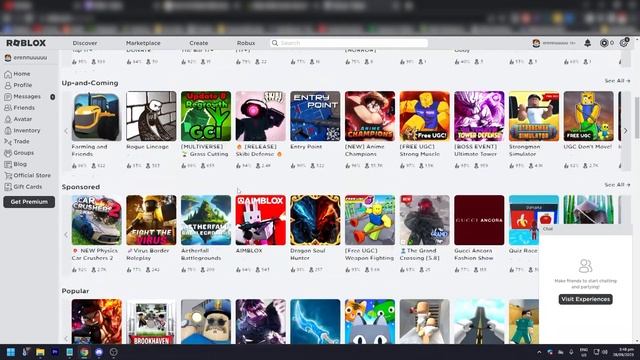
Task: Open the Marketplace tab
Action: coord(143,43)
